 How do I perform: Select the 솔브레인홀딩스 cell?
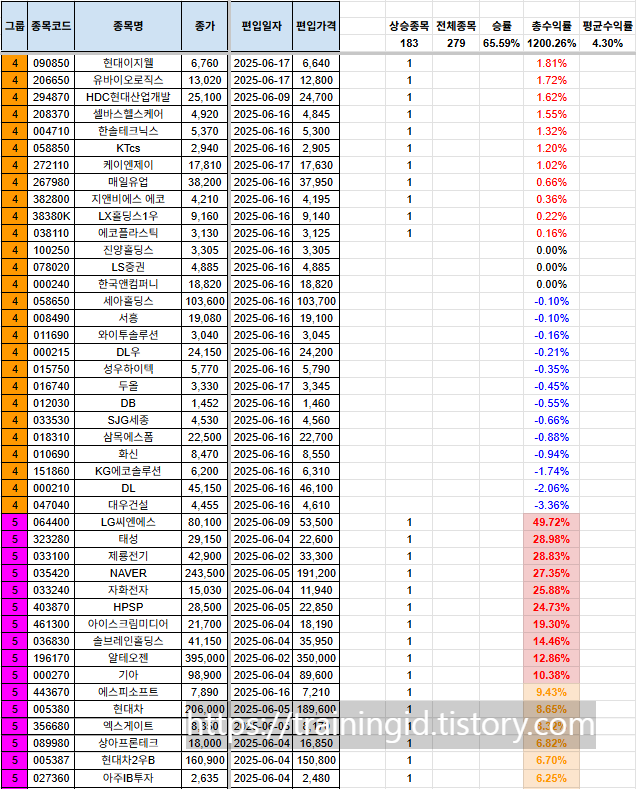tap(128, 642)
